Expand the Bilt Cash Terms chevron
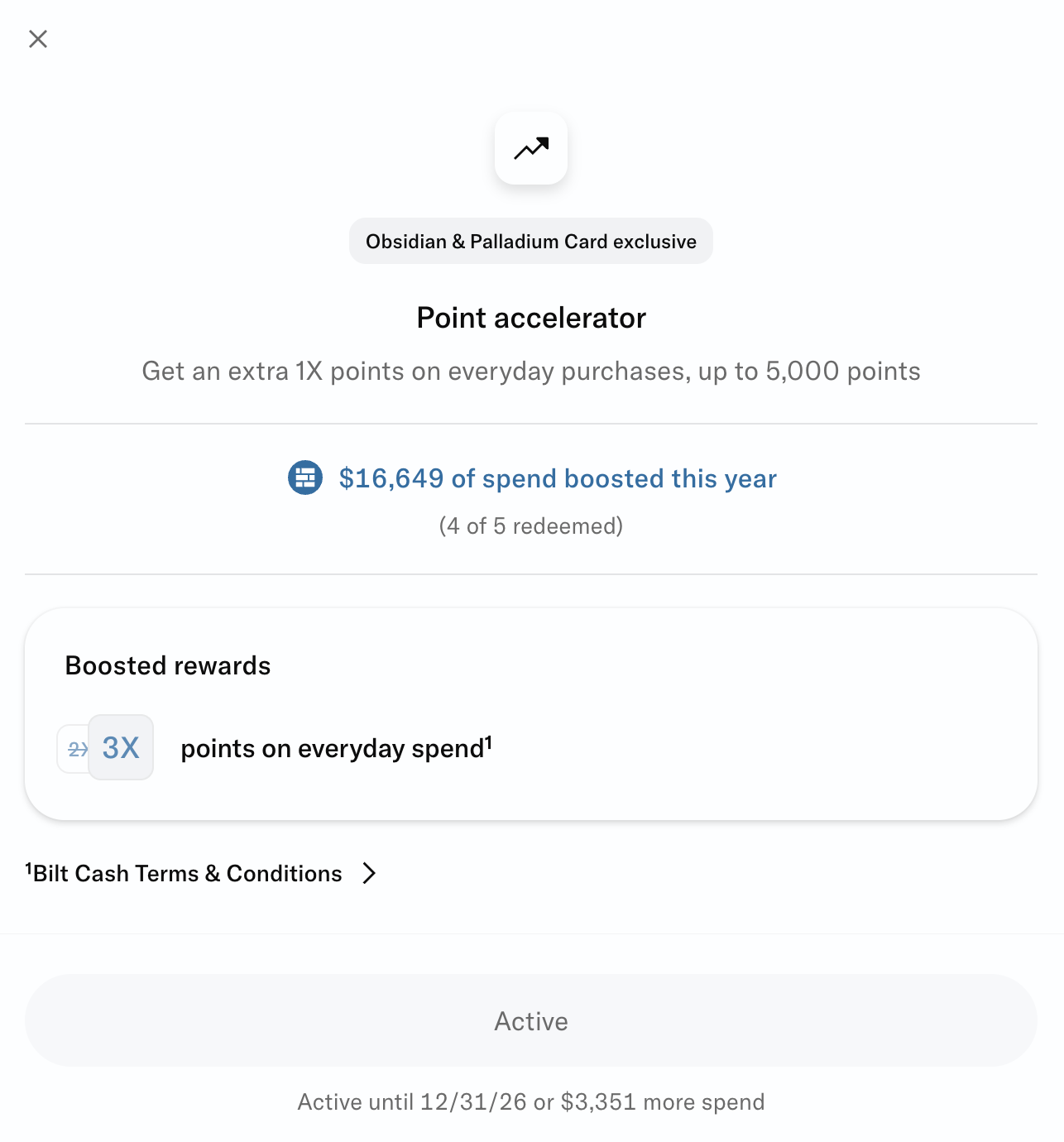This screenshot has width=1064, height=1142. pos(370,873)
